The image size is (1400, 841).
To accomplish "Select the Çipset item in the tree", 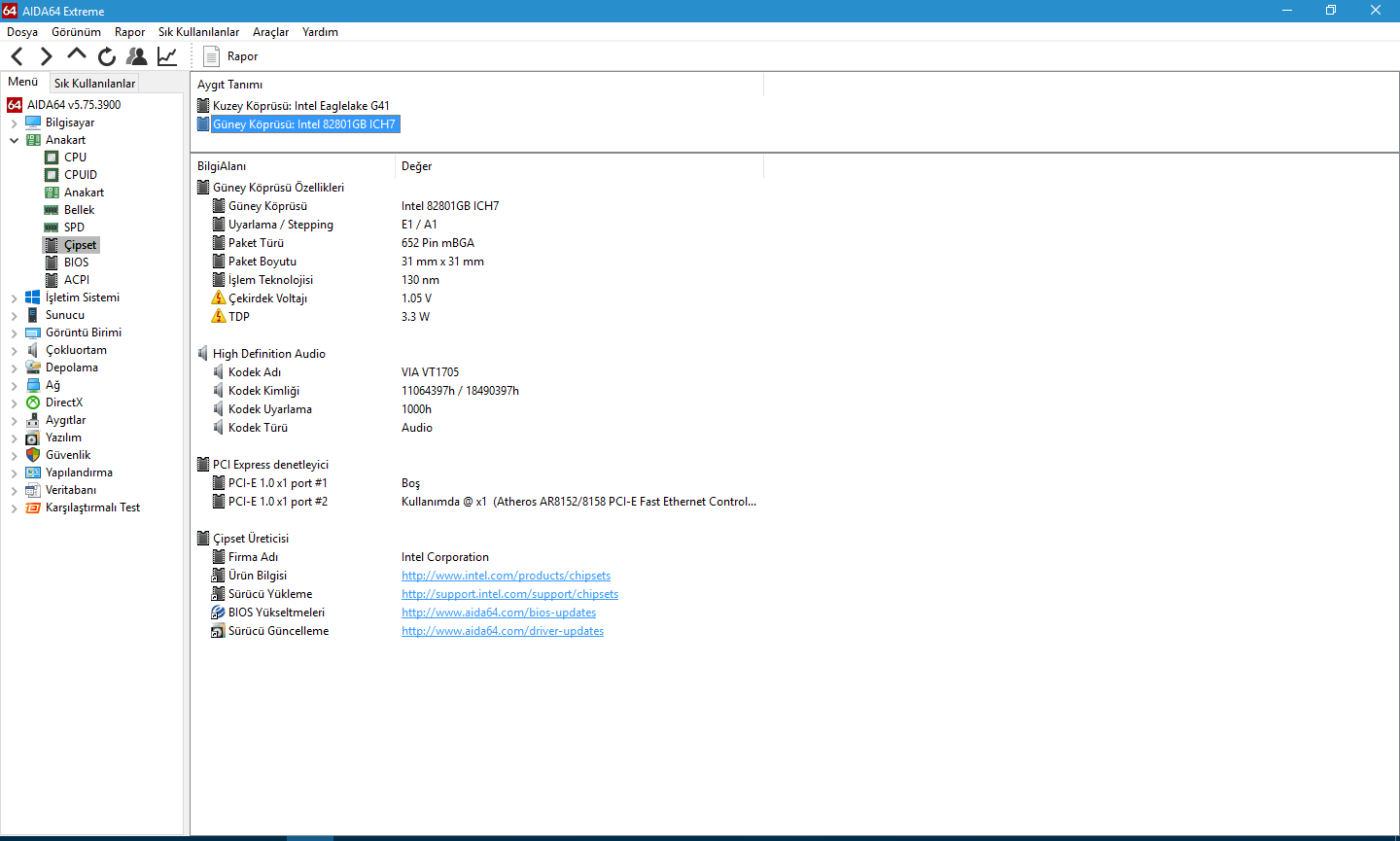I will [x=80, y=245].
